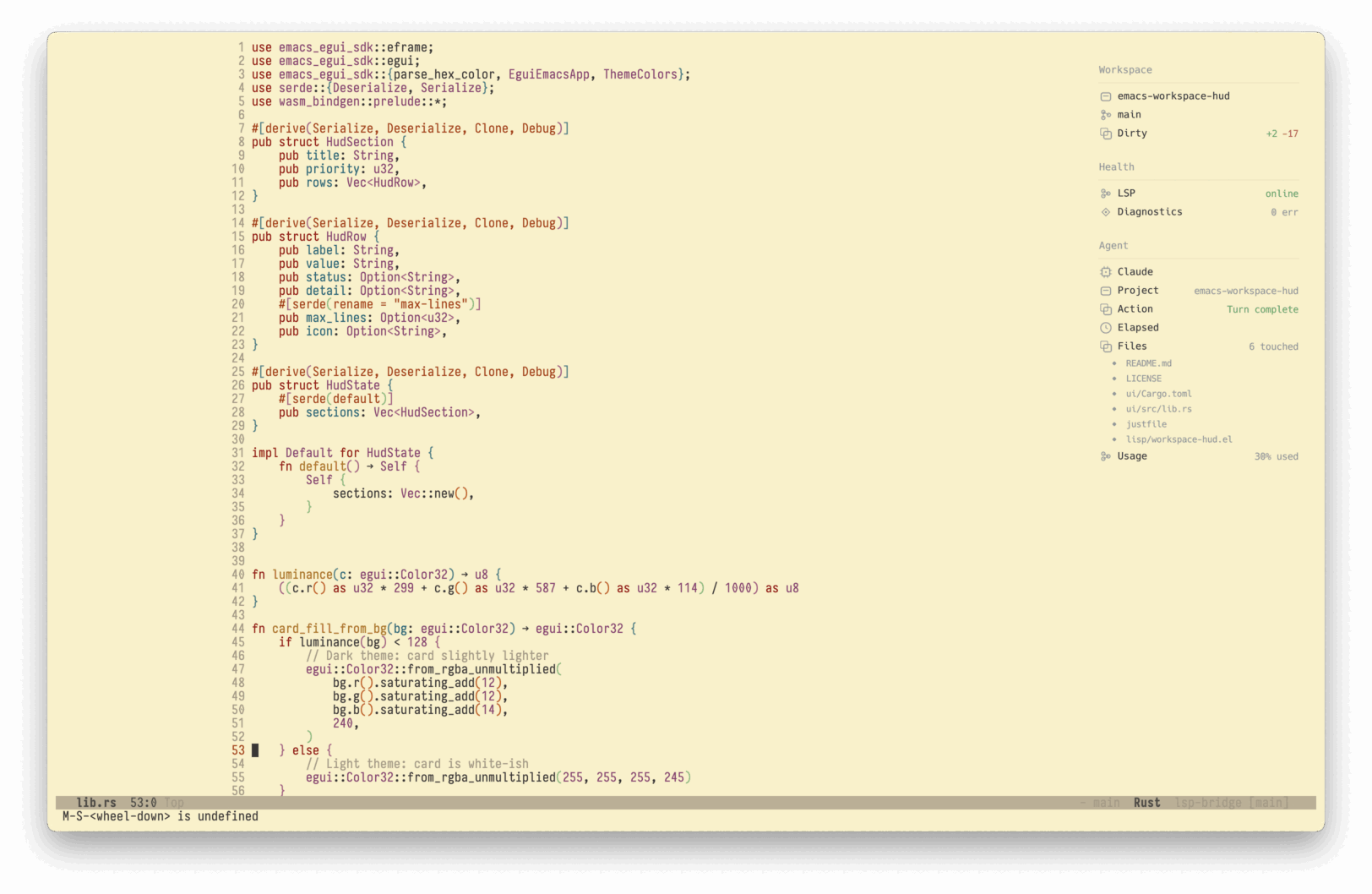Image resolution: width=1372 pixels, height=894 pixels.
Task: Click the "max-lines" string in serde rename
Action: tap(431, 304)
